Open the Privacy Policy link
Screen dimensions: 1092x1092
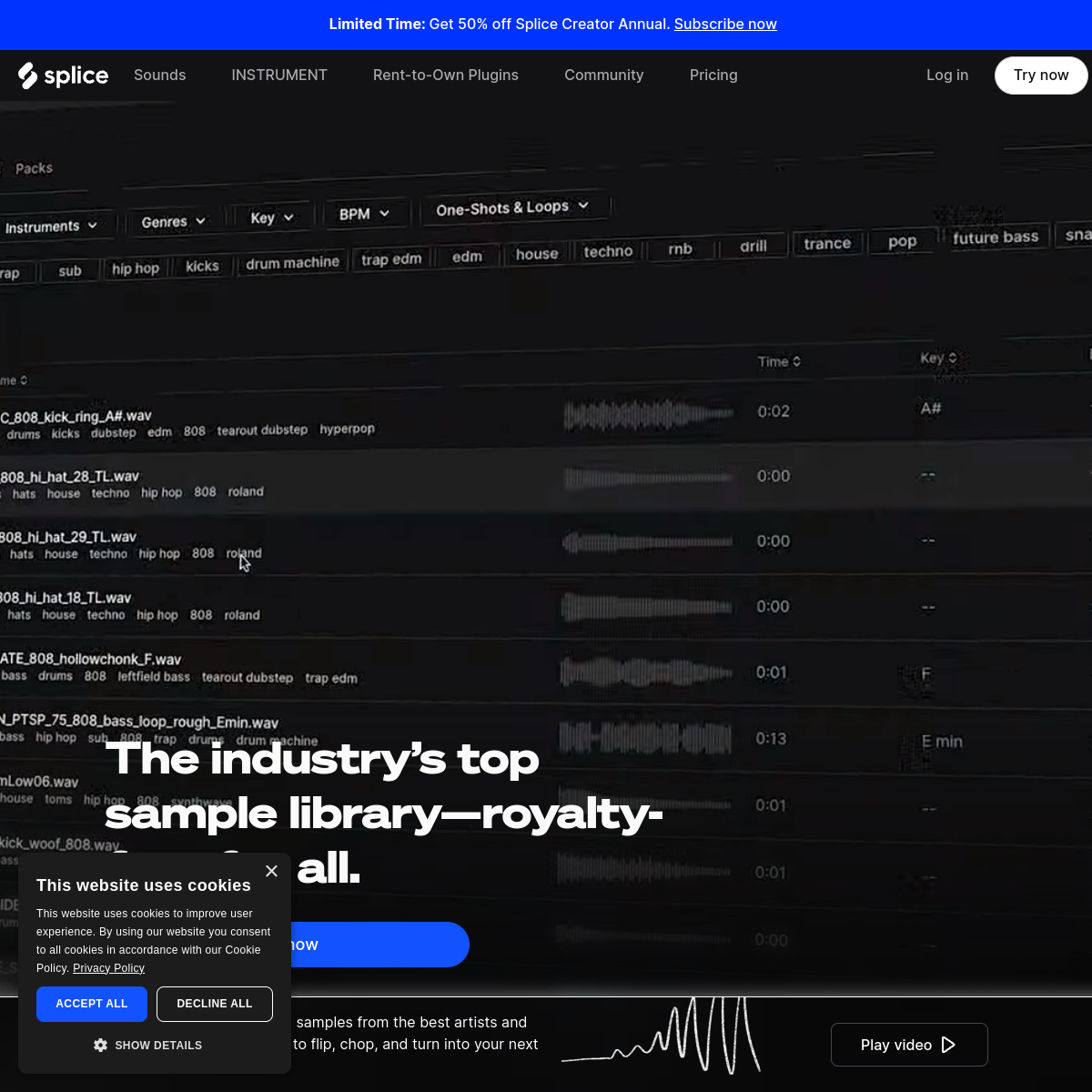[x=108, y=968]
